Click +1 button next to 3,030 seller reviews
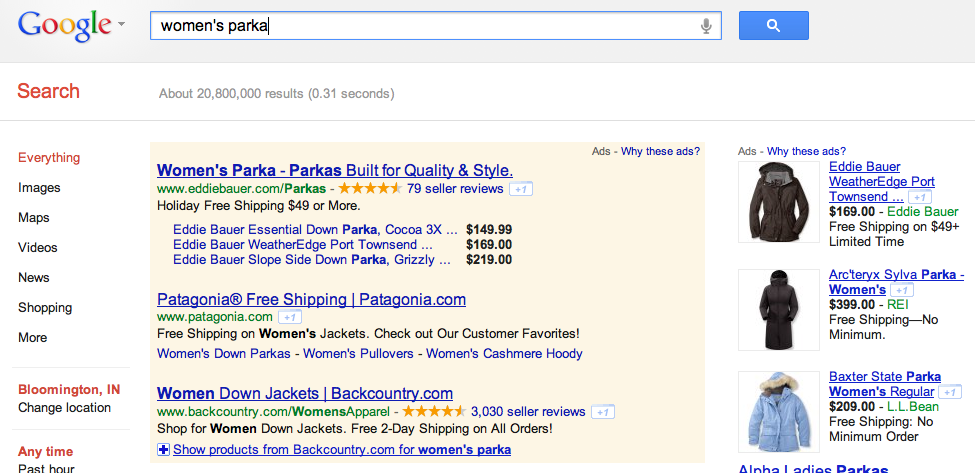The height and width of the screenshot is (473, 975). [x=603, y=411]
